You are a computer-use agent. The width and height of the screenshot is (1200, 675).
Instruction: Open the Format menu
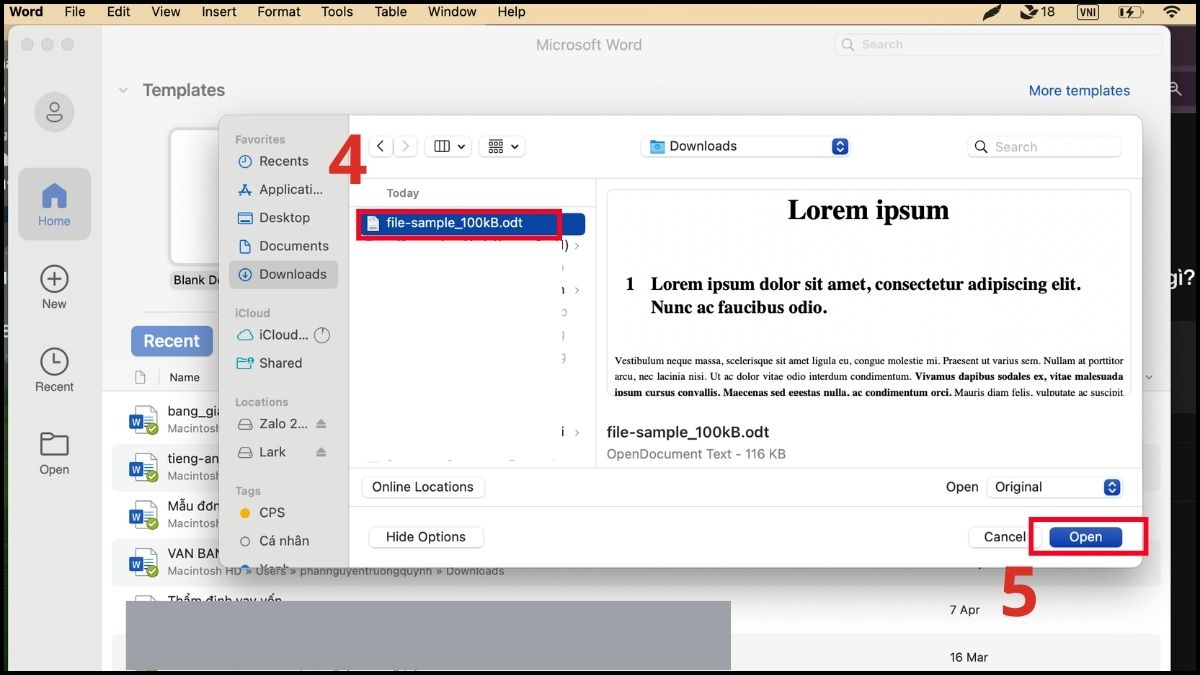coord(279,12)
